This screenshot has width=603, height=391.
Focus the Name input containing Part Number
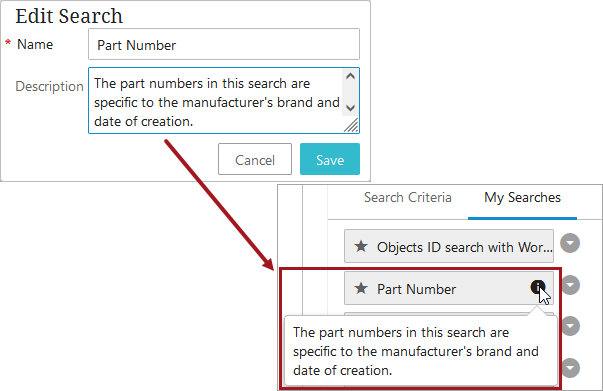pos(224,44)
